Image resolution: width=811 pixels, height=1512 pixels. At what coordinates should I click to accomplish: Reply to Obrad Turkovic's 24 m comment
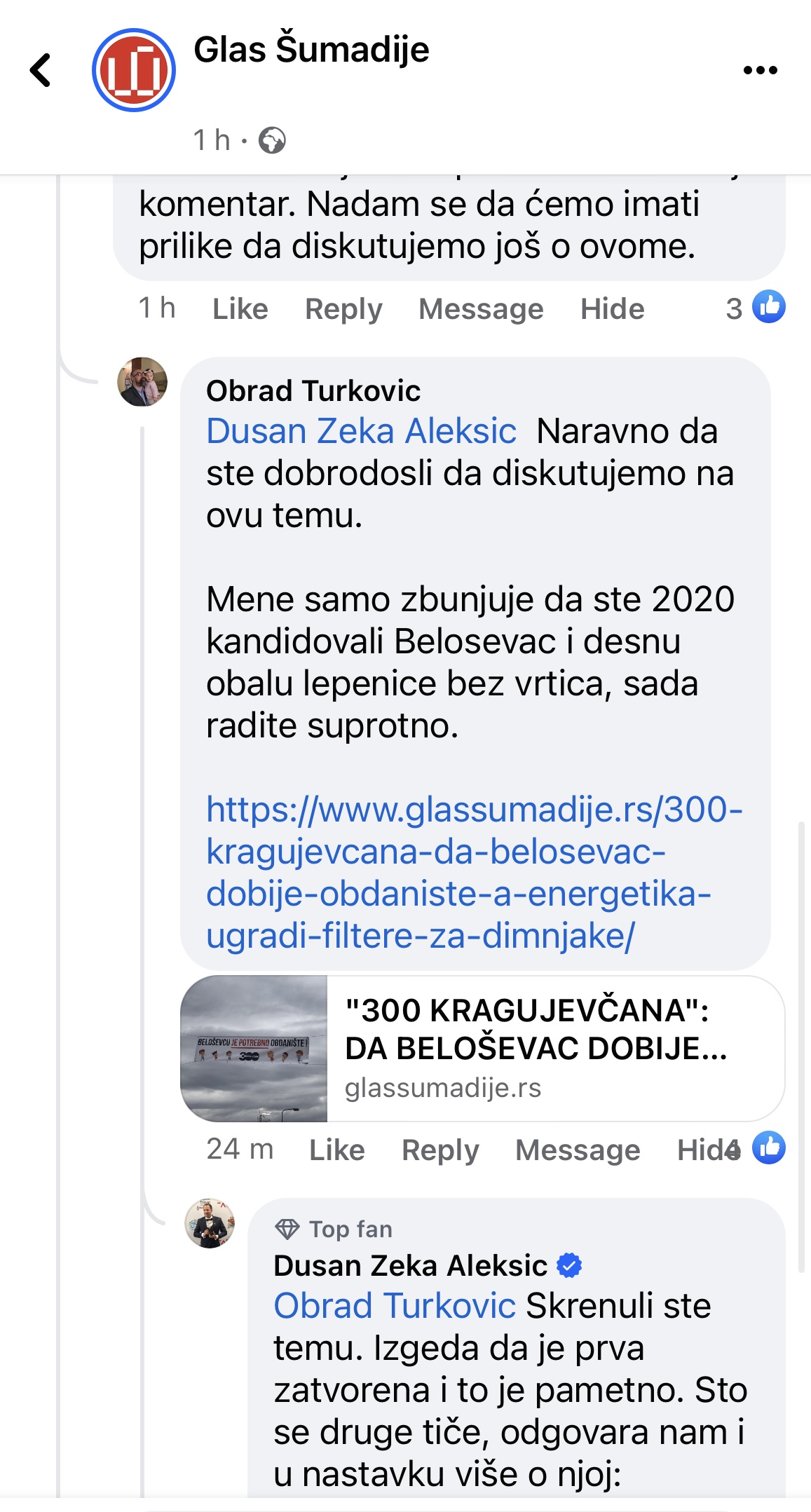click(440, 1150)
